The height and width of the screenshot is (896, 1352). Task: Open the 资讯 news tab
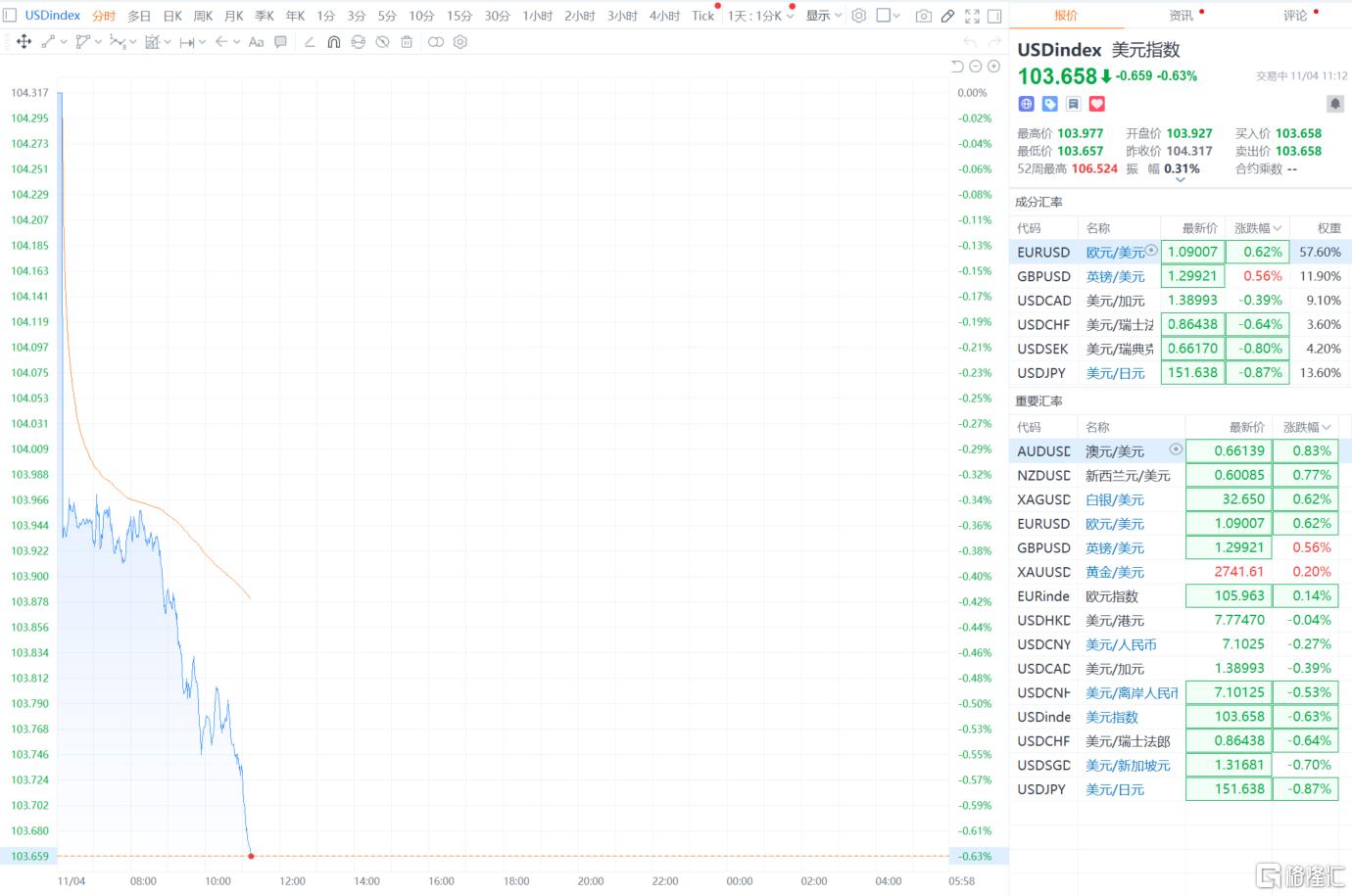[x=1181, y=16]
